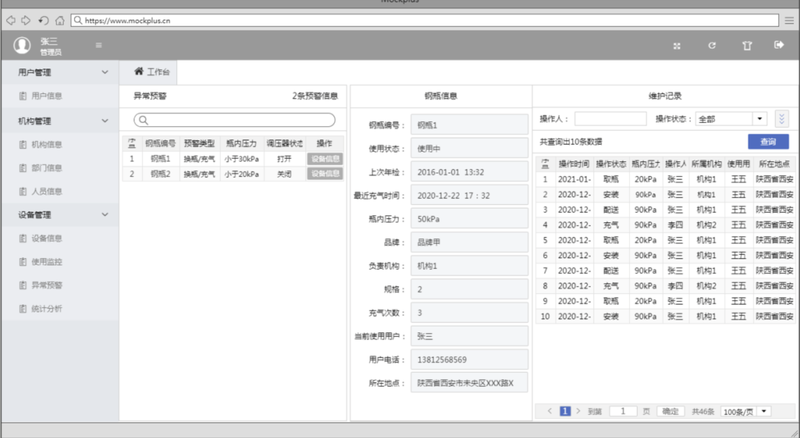This screenshot has height=438, width=800.
Task: Open 设备信息 in the sidebar menu
Action: point(47,238)
